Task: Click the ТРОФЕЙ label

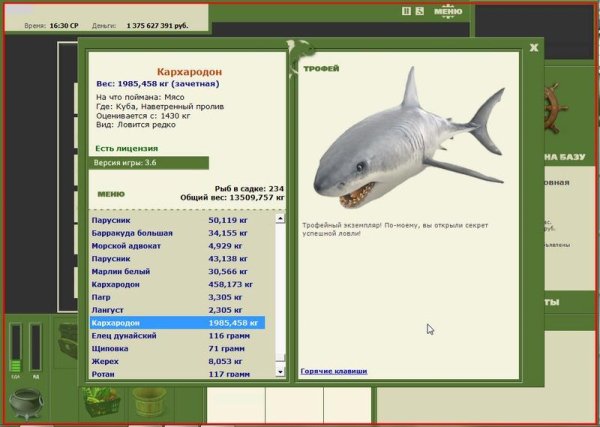Action: 321,69
